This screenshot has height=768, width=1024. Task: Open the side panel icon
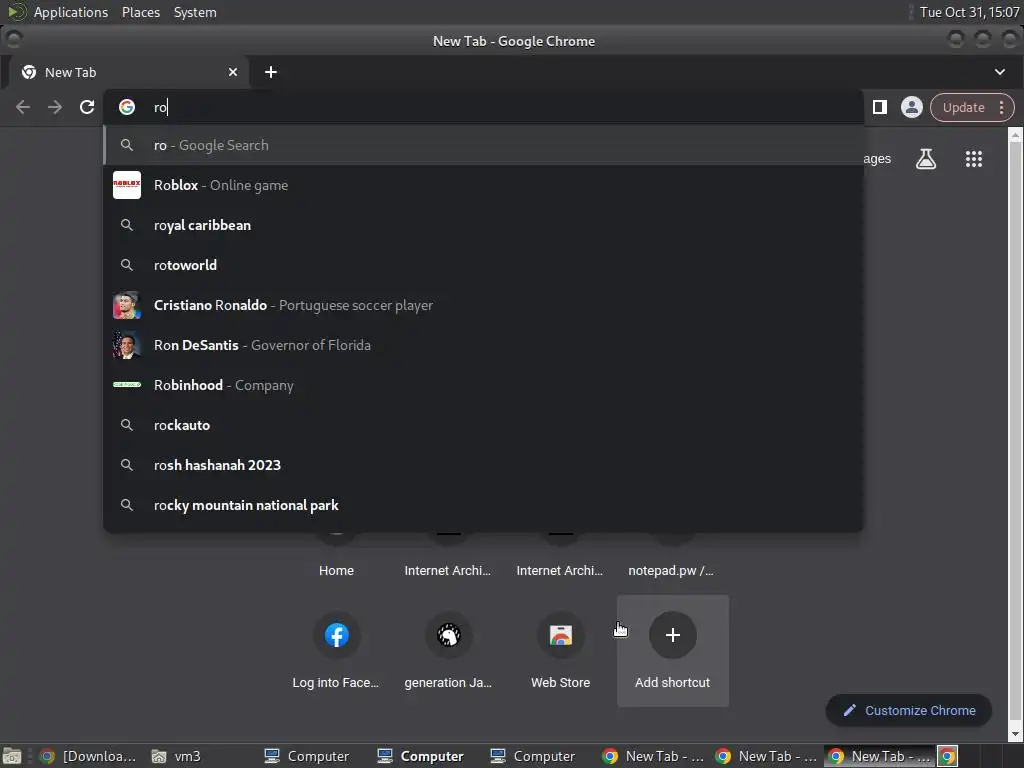coord(880,107)
